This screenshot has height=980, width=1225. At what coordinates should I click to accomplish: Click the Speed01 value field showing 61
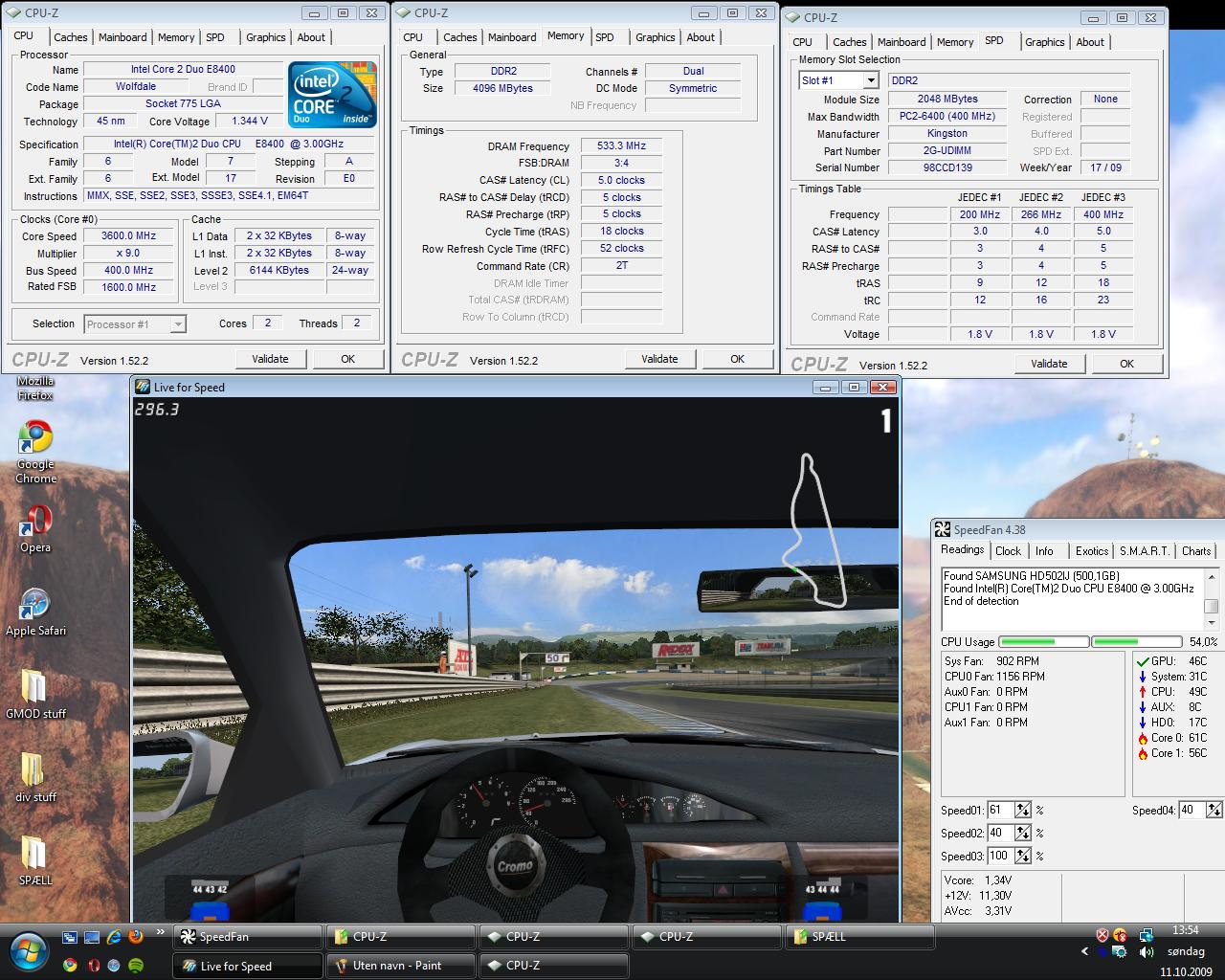[x=1000, y=811]
